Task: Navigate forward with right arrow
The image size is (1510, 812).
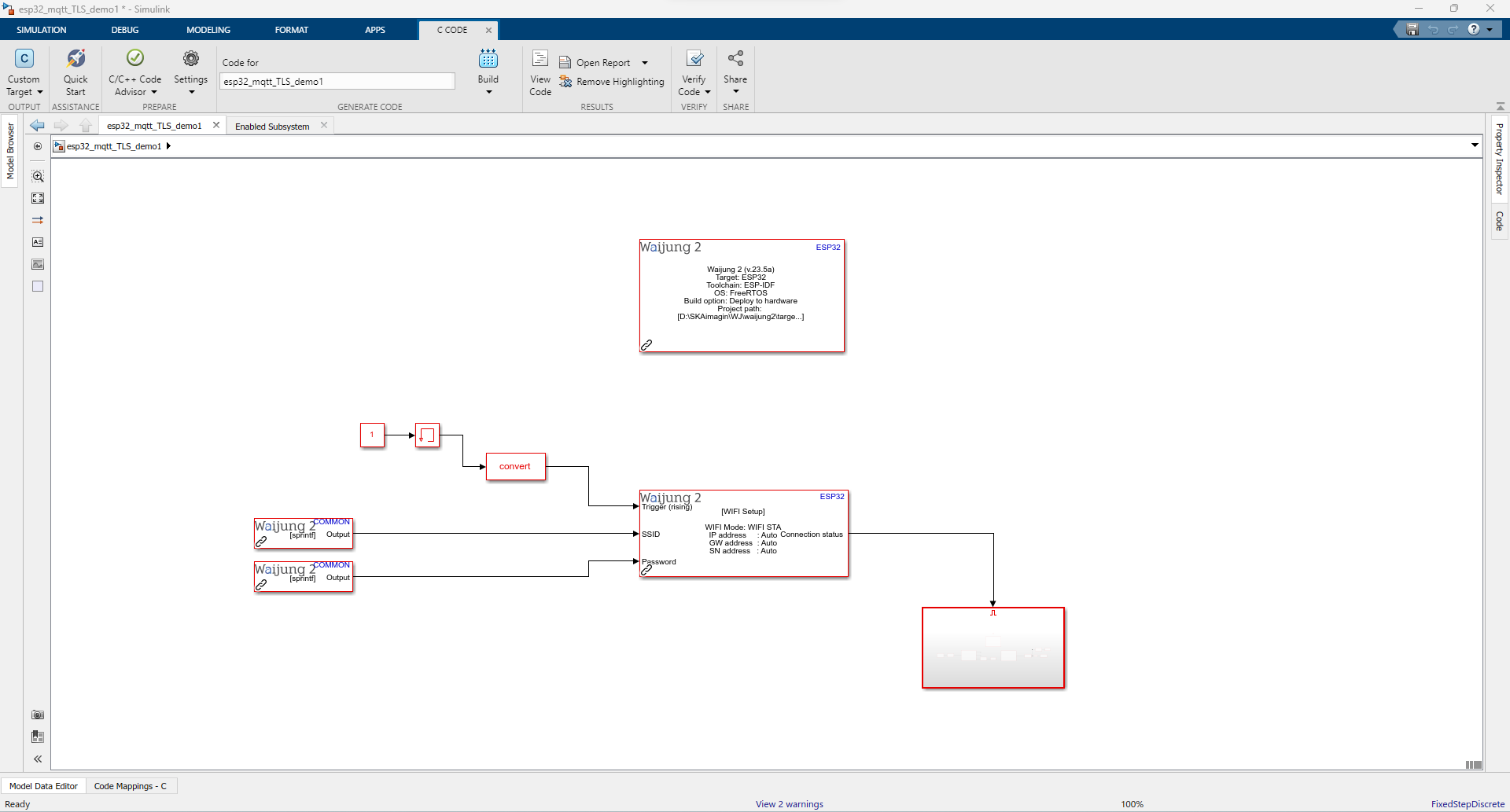Action: click(61, 125)
